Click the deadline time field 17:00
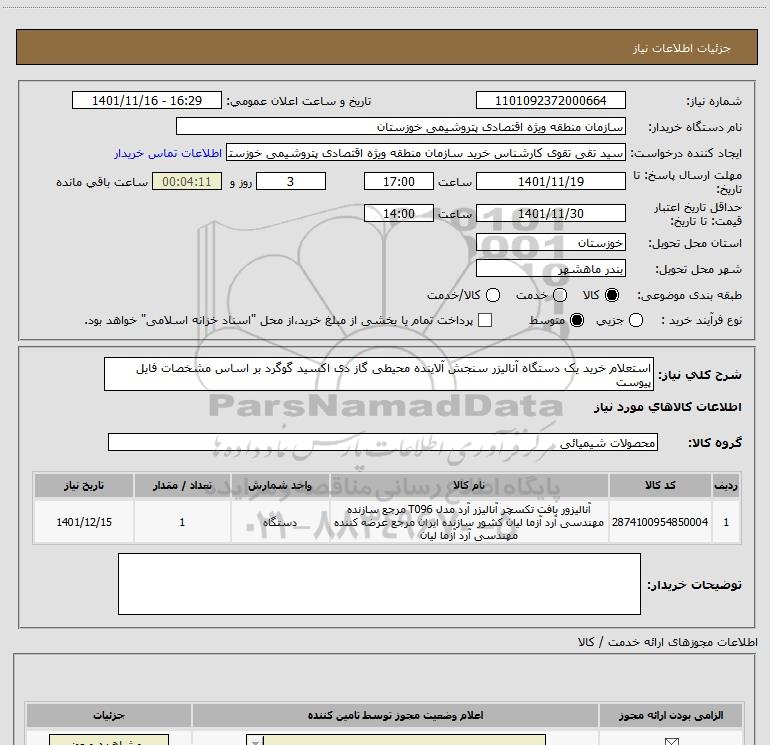Viewport: 770px width, 745px height. pos(399,181)
